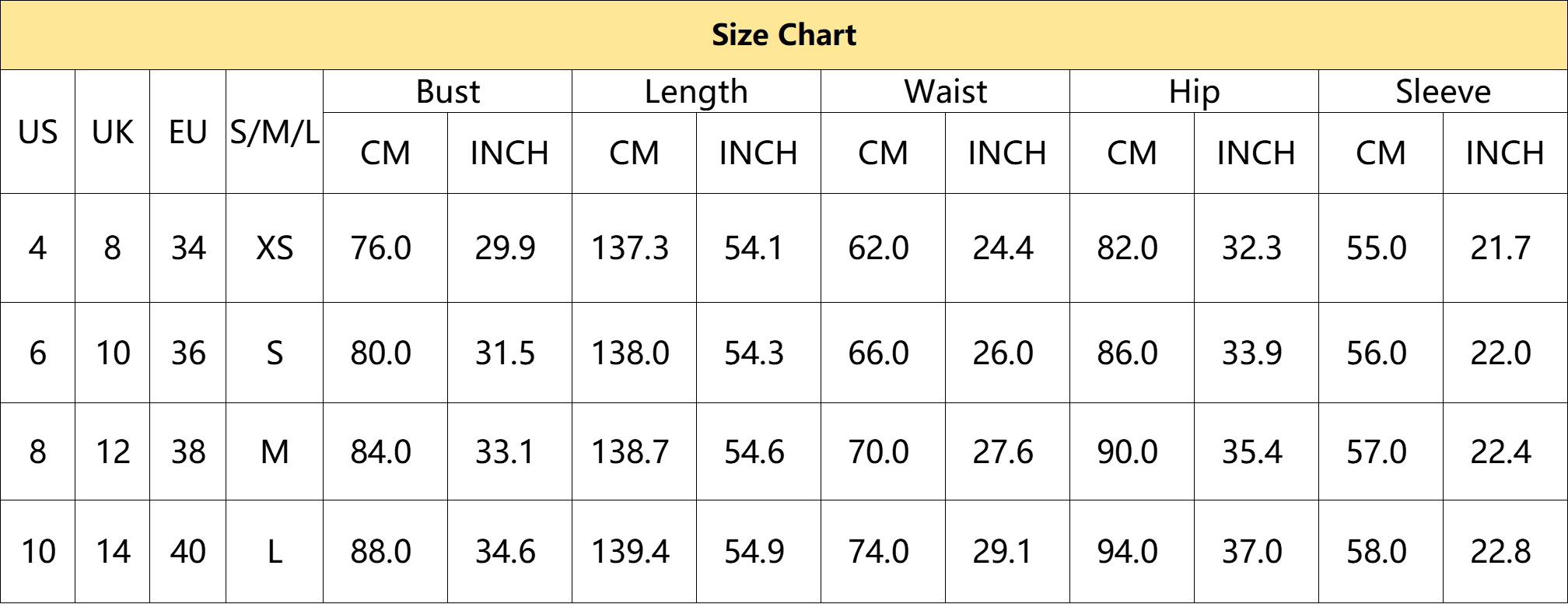Screen dimensions: 1568x604
Task: Click the bust value 76.0 cell
Action: point(385,248)
